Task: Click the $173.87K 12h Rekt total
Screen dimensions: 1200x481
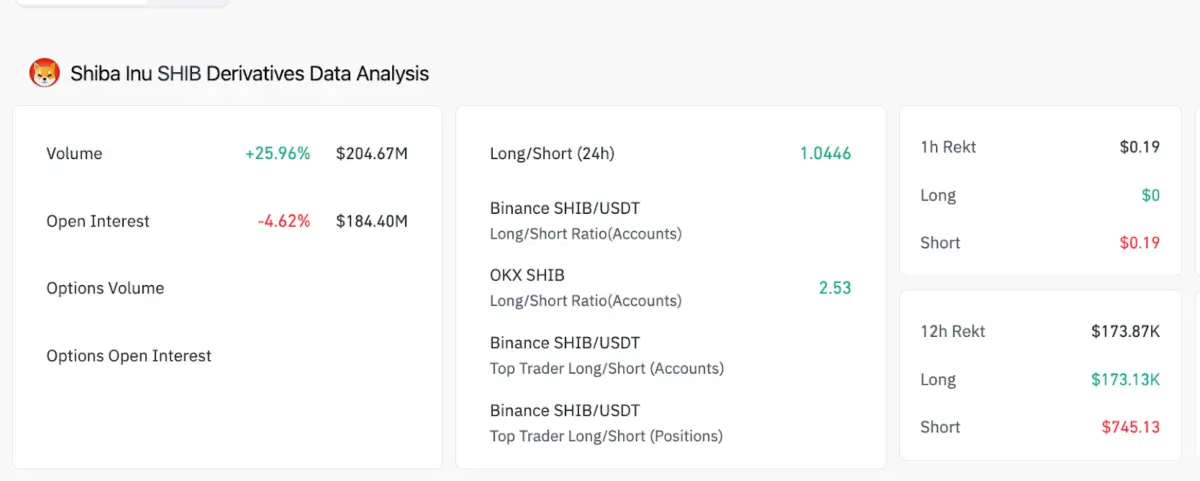Action: [1126, 331]
